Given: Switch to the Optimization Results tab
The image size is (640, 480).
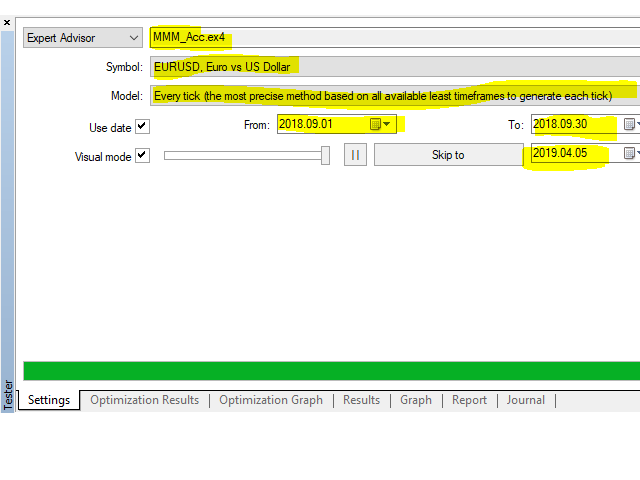Looking at the screenshot, I should (x=144, y=400).
